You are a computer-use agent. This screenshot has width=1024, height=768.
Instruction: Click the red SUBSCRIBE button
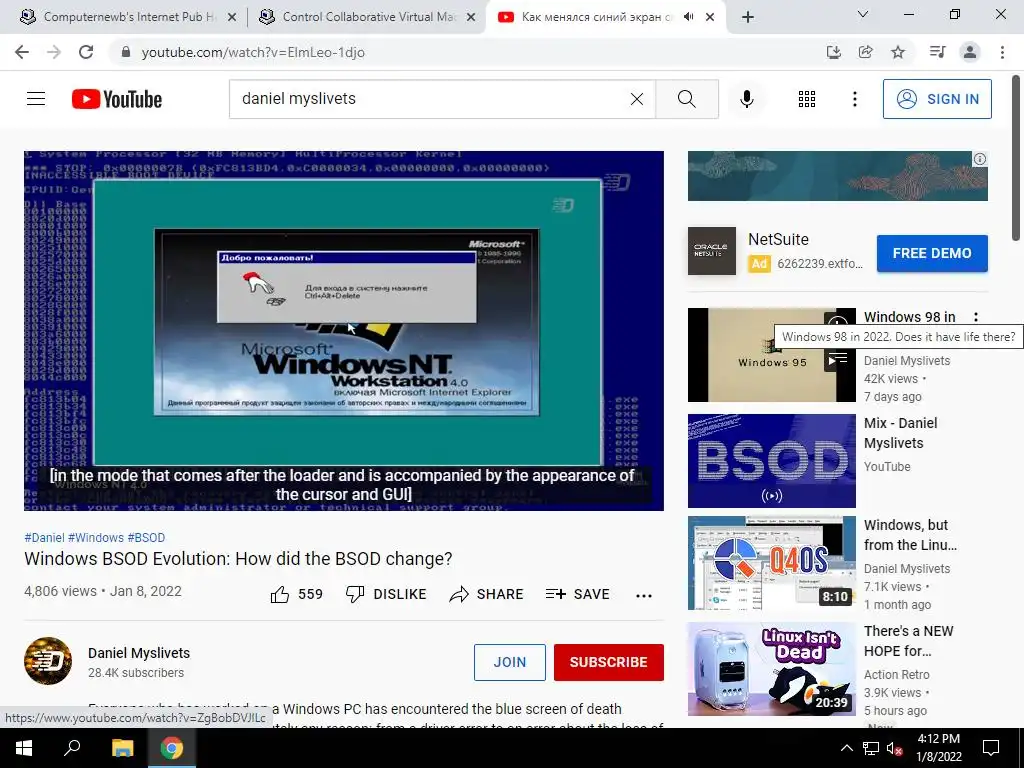[609, 662]
